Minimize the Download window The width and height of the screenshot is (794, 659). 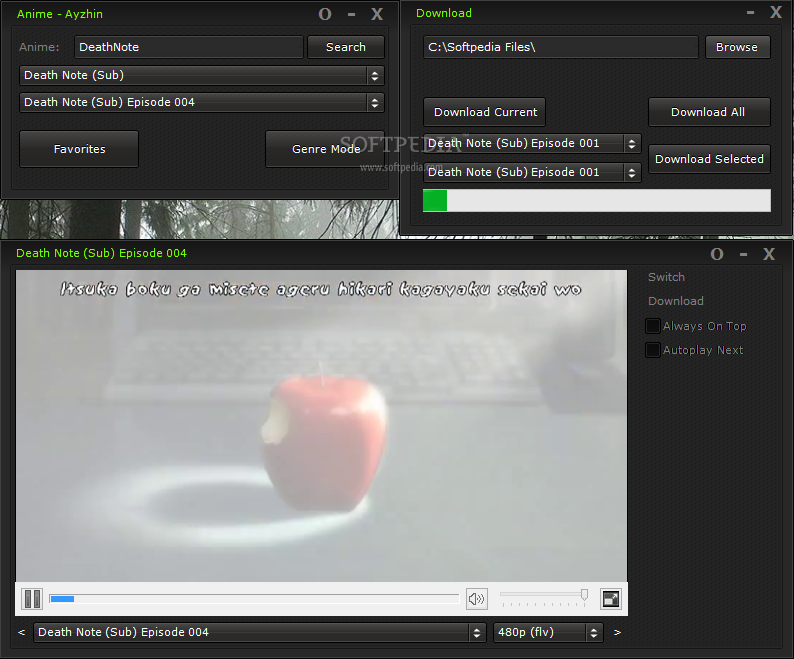coord(750,13)
